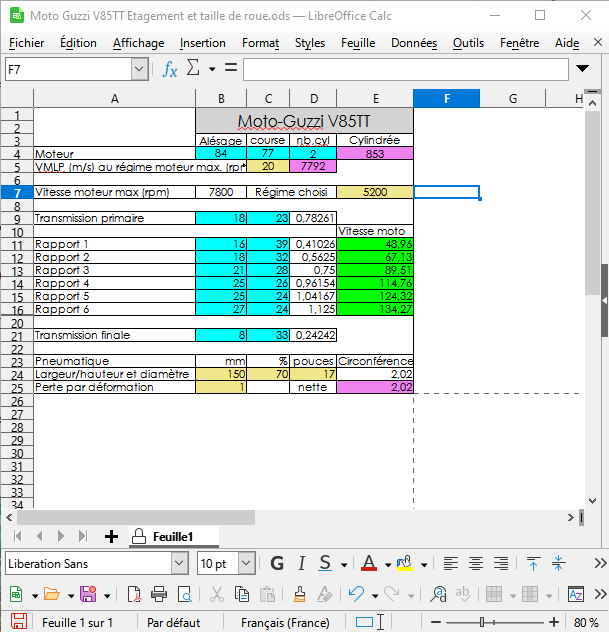Open the Données menu
The width and height of the screenshot is (609, 632).
pos(414,43)
